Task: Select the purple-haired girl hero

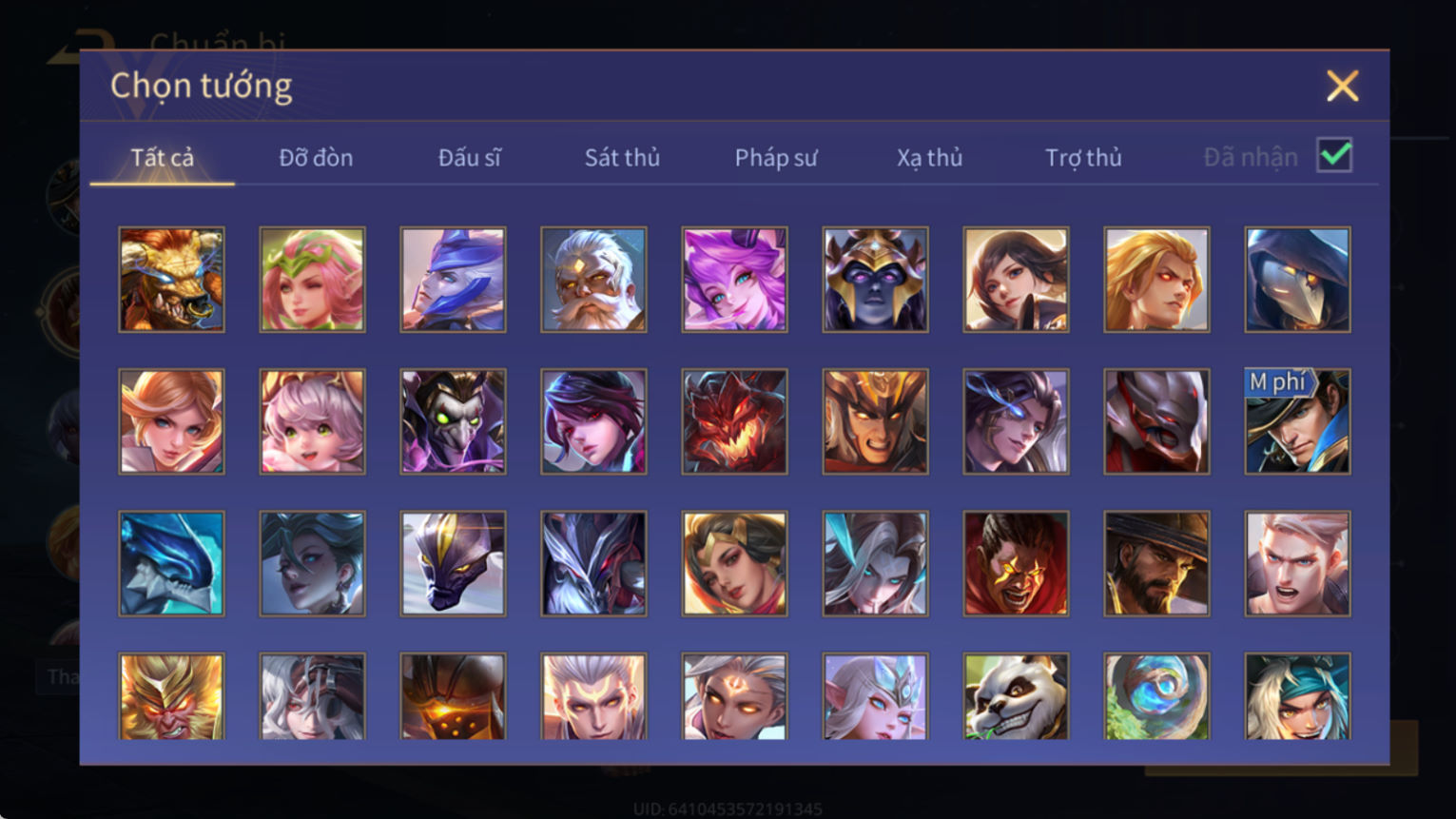Action: point(734,280)
